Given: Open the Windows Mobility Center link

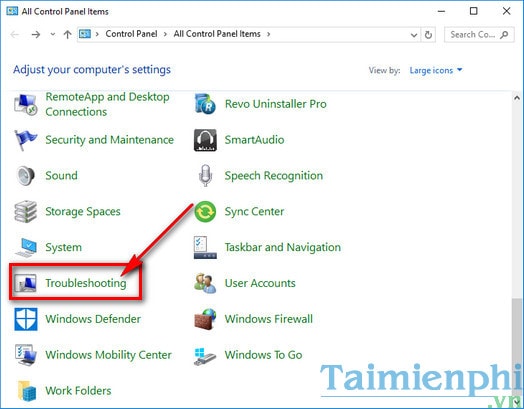Looking at the screenshot, I should (109, 355).
